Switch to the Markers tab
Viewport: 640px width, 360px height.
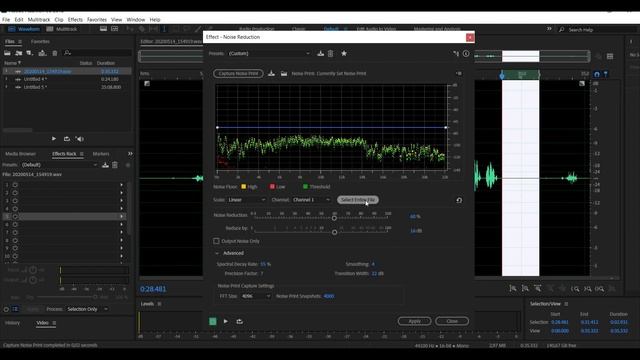click(101, 154)
